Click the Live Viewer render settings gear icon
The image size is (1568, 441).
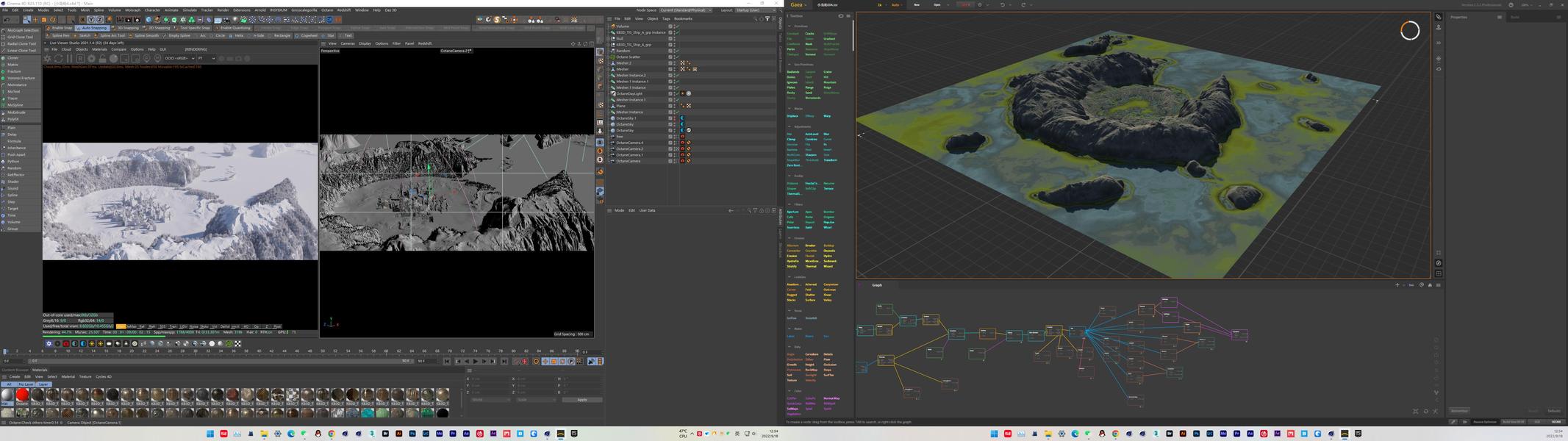pos(91,59)
